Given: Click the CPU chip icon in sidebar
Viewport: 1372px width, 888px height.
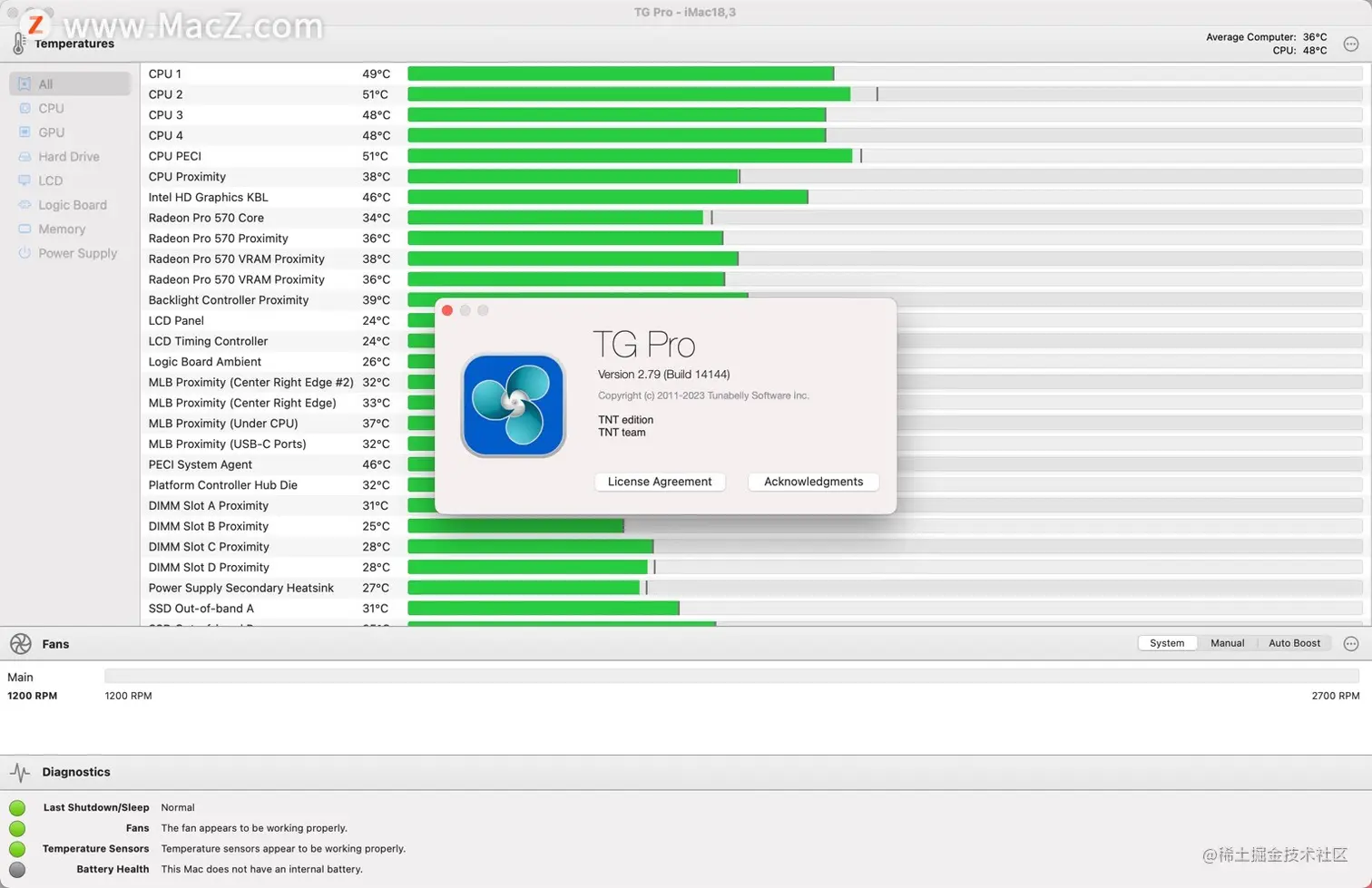Looking at the screenshot, I should click(24, 108).
